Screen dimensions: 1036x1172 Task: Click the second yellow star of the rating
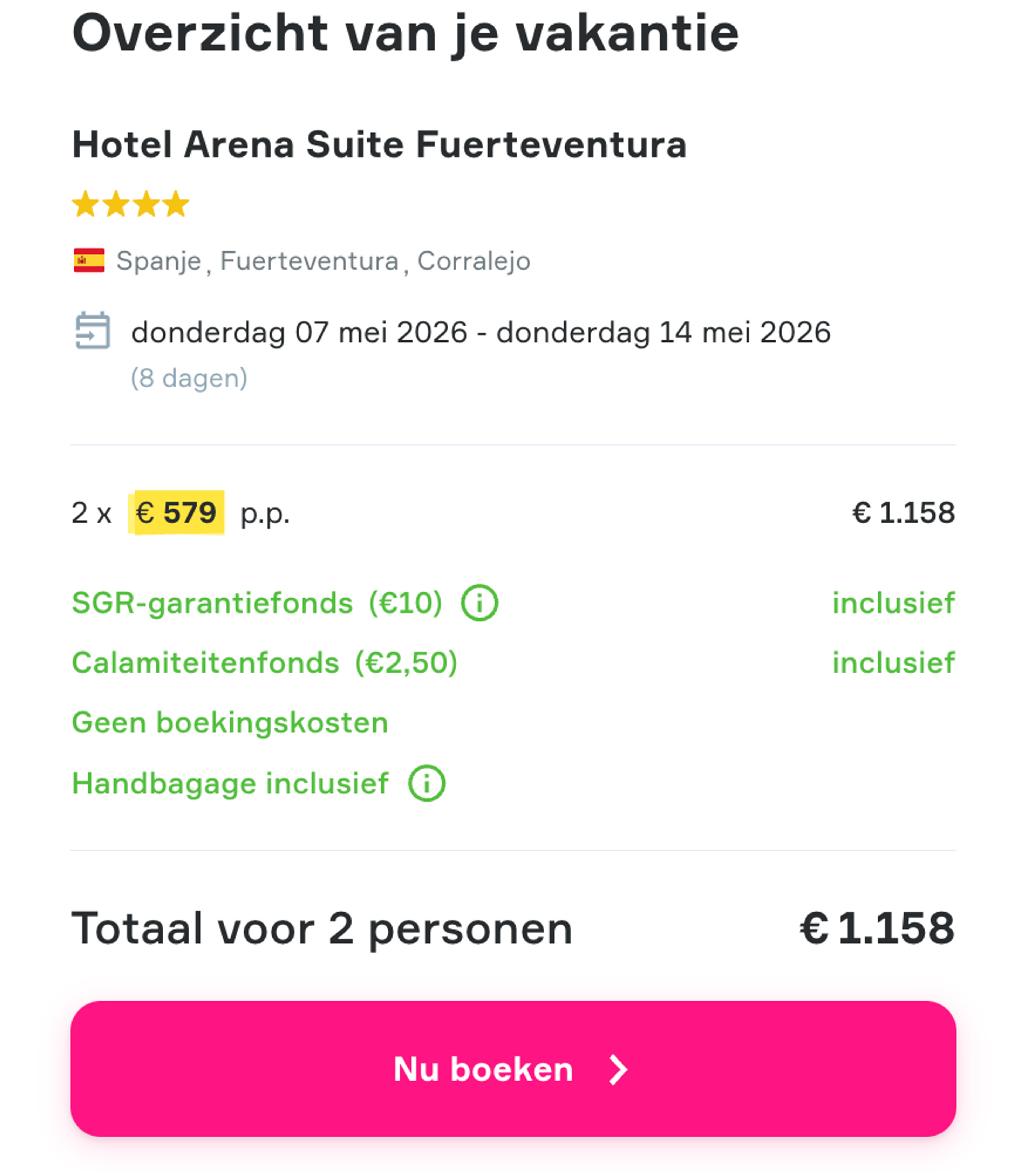click(x=115, y=203)
